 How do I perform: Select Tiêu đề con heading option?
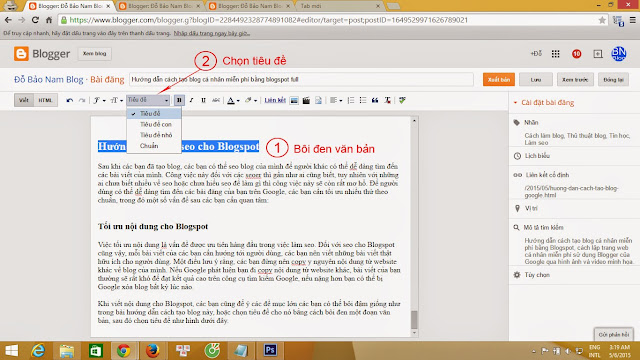154,124
